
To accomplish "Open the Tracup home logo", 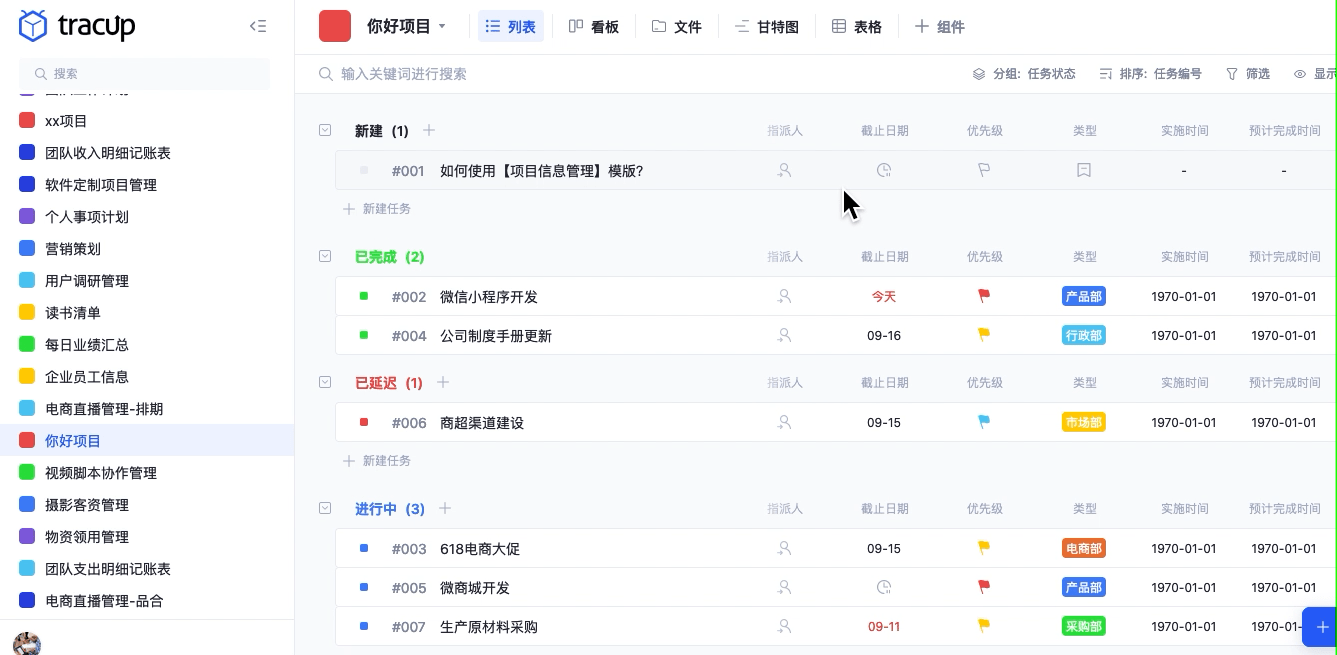I will tap(76, 27).
